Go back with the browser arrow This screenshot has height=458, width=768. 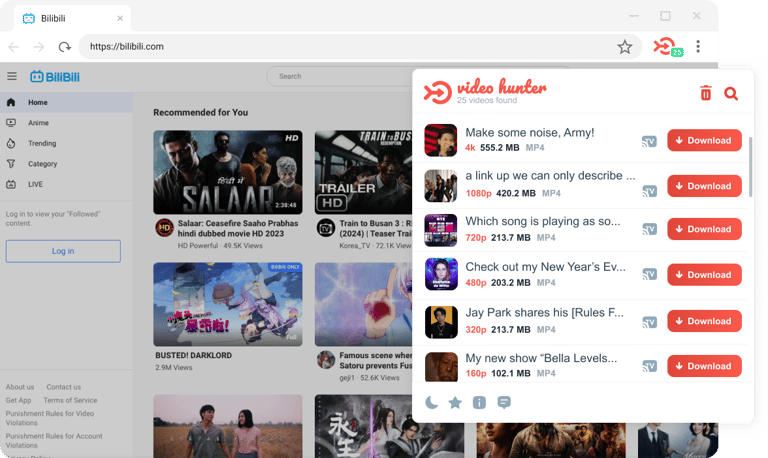[x=13, y=47]
